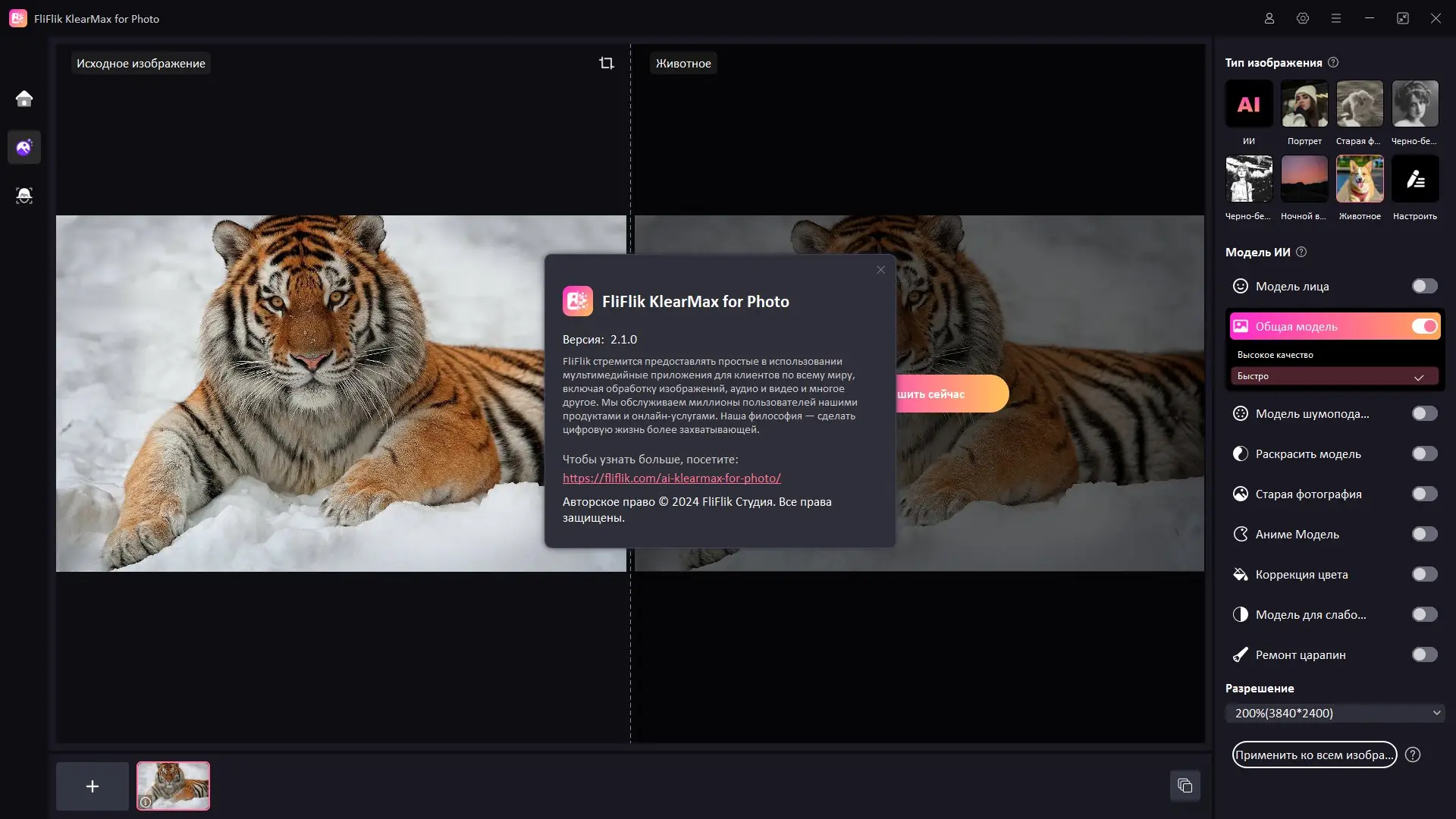Choose the Настроить custom image type
This screenshot has width=1456, height=819.
pos(1415,180)
